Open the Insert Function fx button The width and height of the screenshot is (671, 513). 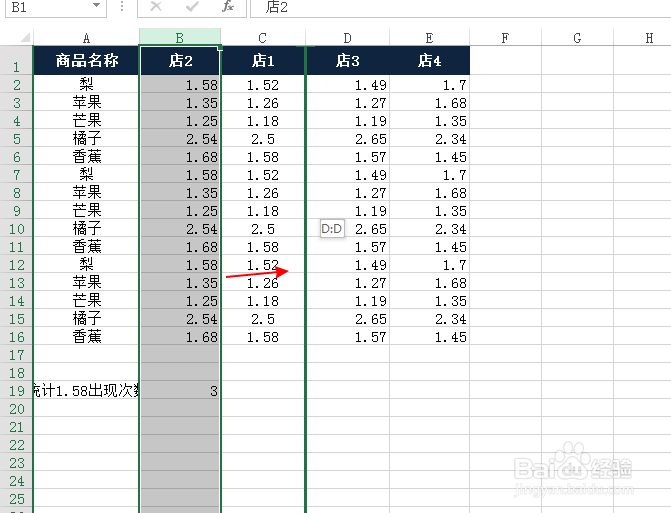[x=228, y=6]
